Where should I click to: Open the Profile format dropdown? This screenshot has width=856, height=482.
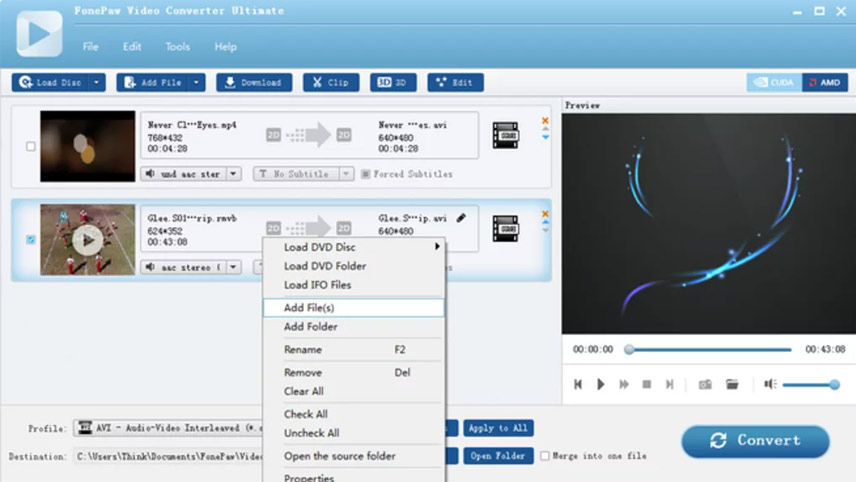[x=168, y=428]
